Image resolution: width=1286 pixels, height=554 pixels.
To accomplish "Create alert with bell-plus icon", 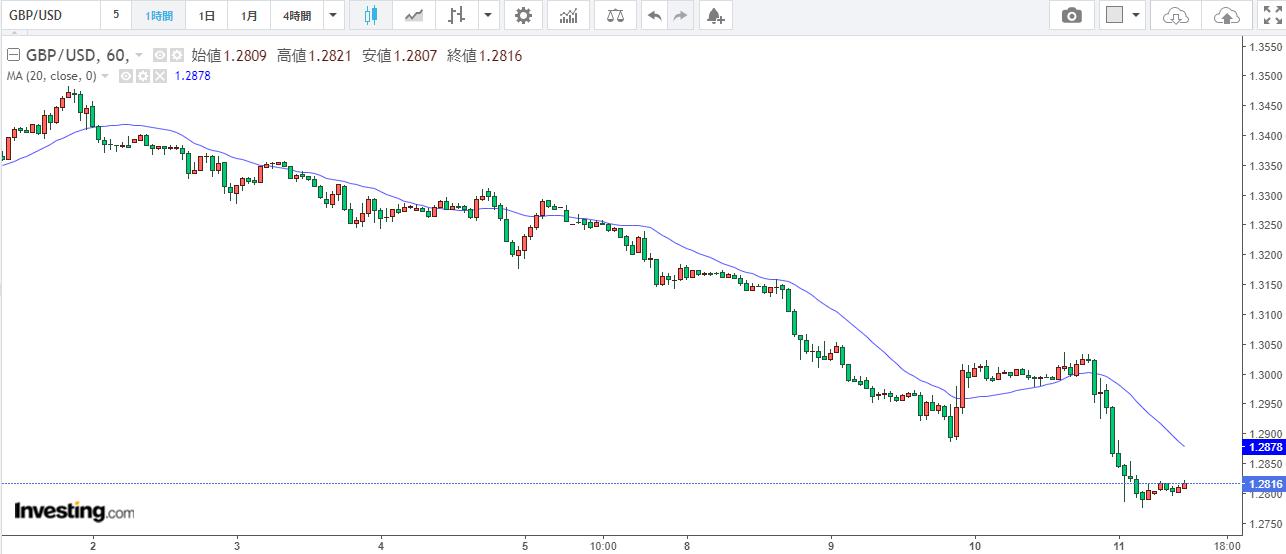I will click(x=714, y=16).
